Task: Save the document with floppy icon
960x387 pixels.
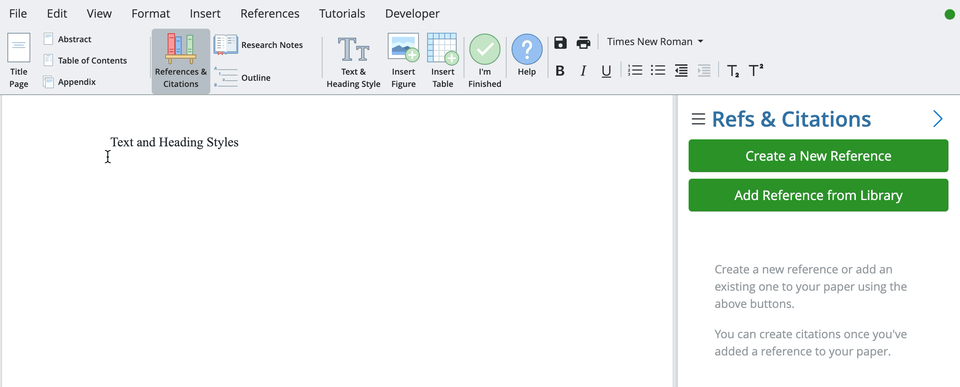Action: 560,42
